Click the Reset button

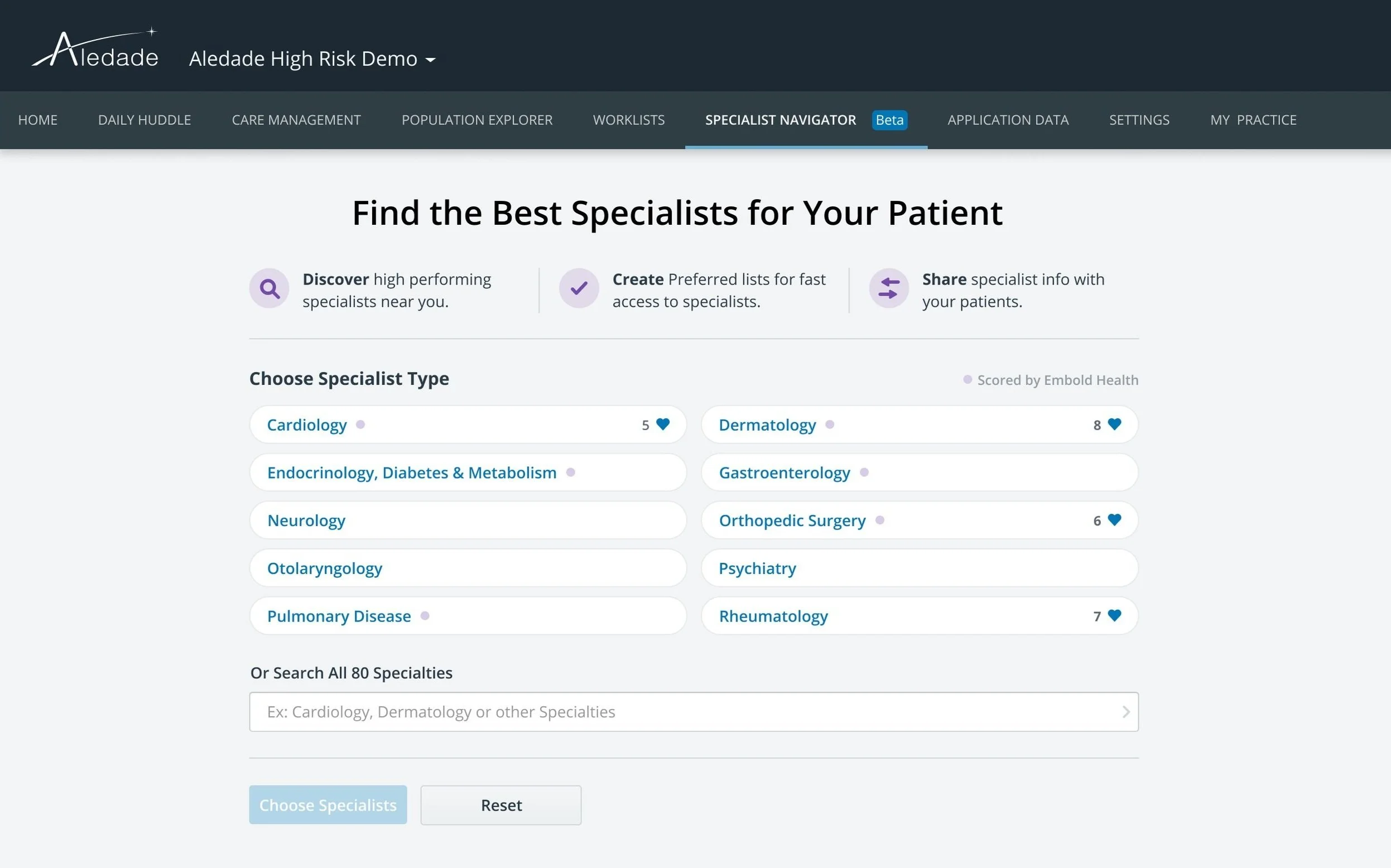(500, 805)
